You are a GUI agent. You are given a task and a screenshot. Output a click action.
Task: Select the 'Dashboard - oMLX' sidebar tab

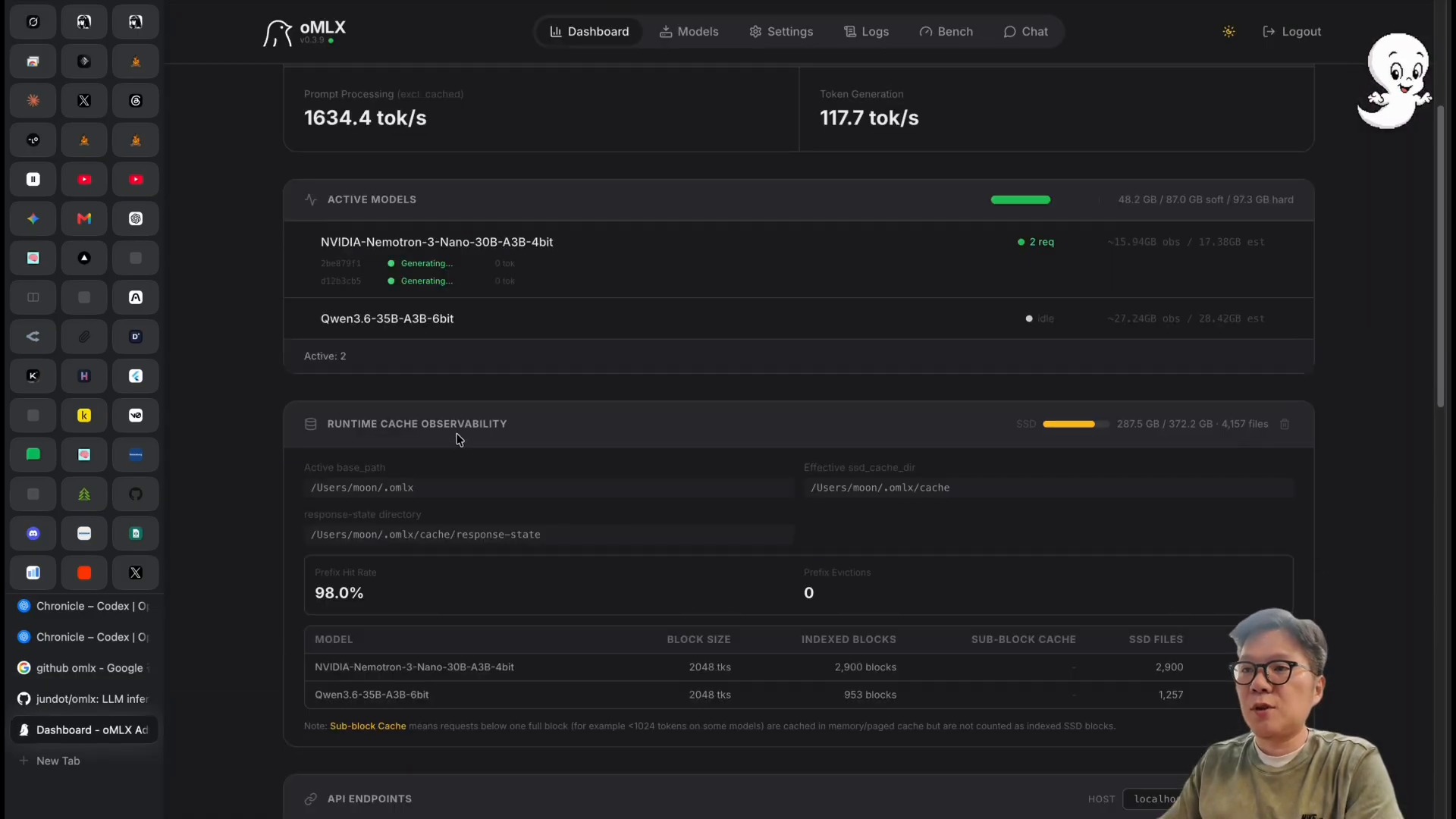pyautogui.click(x=84, y=730)
